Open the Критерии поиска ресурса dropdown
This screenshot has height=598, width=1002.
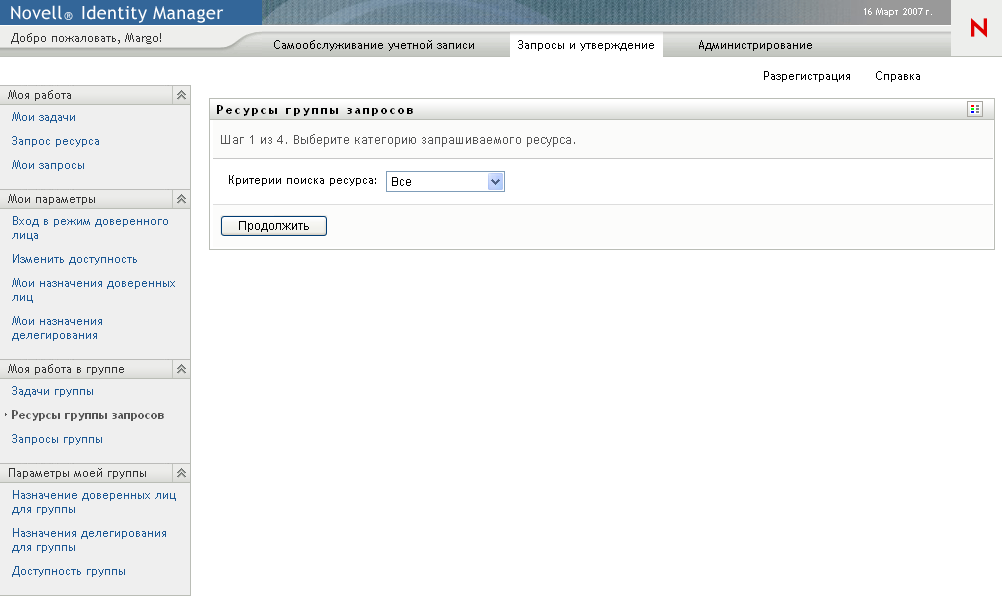(493, 181)
